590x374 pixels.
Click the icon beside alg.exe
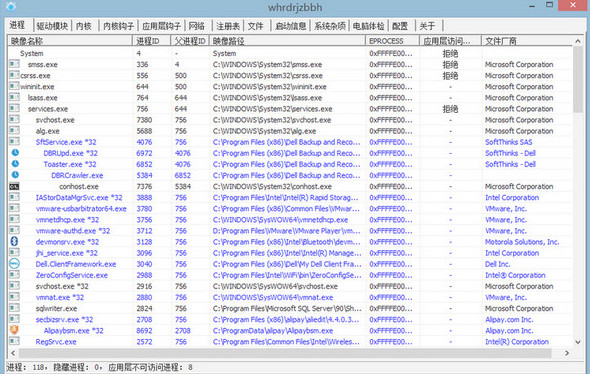[x=14, y=131]
